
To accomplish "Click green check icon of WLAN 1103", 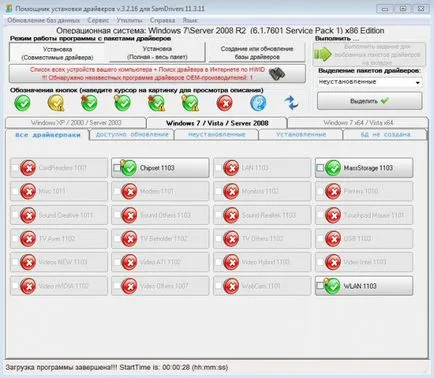I will click(x=332, y=286).
